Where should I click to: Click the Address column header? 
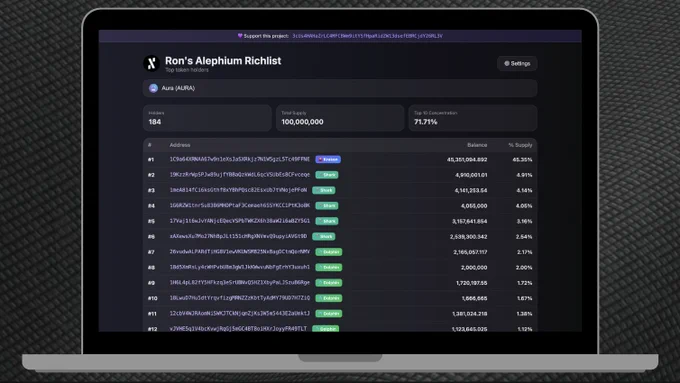point(180,145)
